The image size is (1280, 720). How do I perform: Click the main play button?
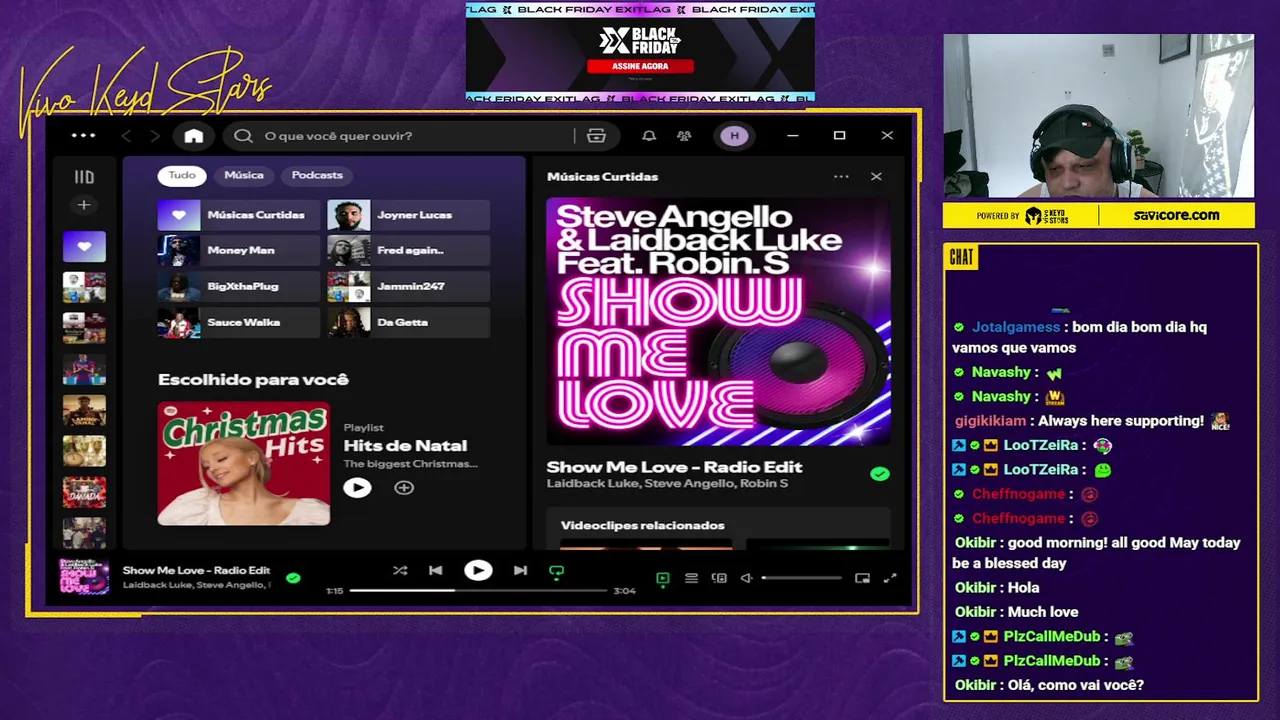(x=478, y=571)
